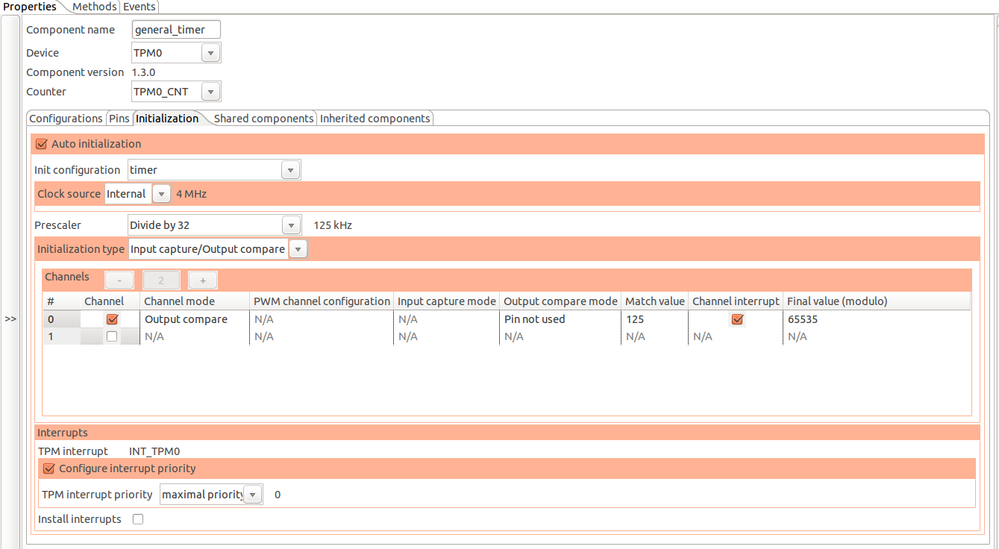
Task: Click the remove channel minus button
Action: 119,281
